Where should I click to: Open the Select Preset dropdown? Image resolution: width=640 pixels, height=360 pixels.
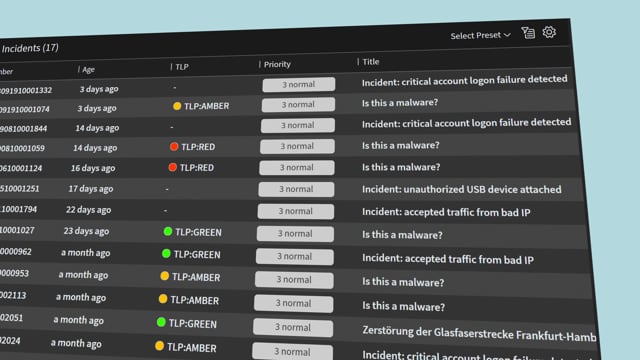click(480, 36)
